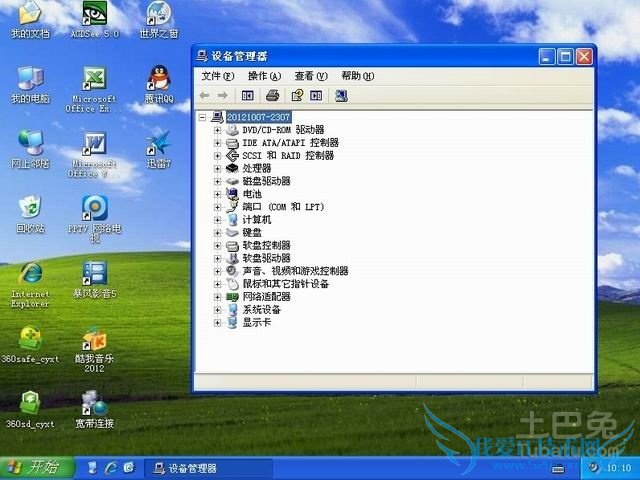Click the Print toolbar icon
The width and height of the screenshot is (640, 480).
coord(273,96)
